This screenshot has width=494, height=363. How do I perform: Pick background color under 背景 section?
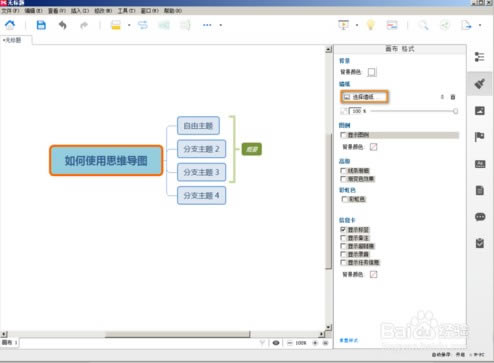point(372,72)
